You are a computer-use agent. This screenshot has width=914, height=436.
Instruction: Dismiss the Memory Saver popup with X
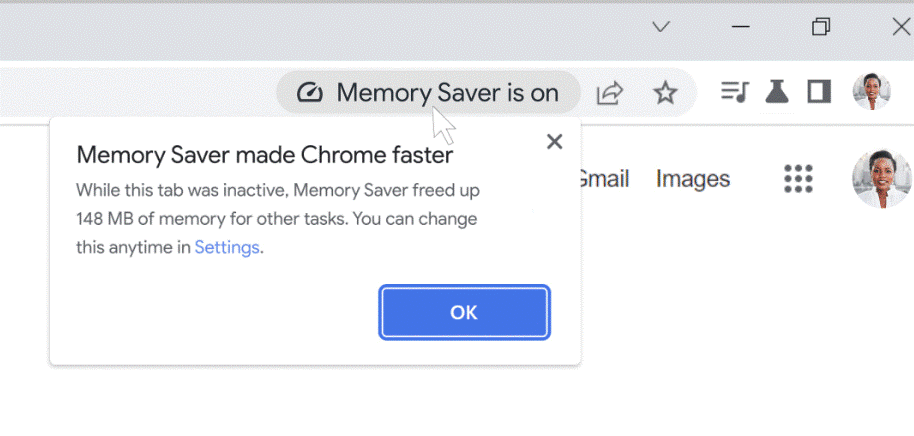point(554,142)
